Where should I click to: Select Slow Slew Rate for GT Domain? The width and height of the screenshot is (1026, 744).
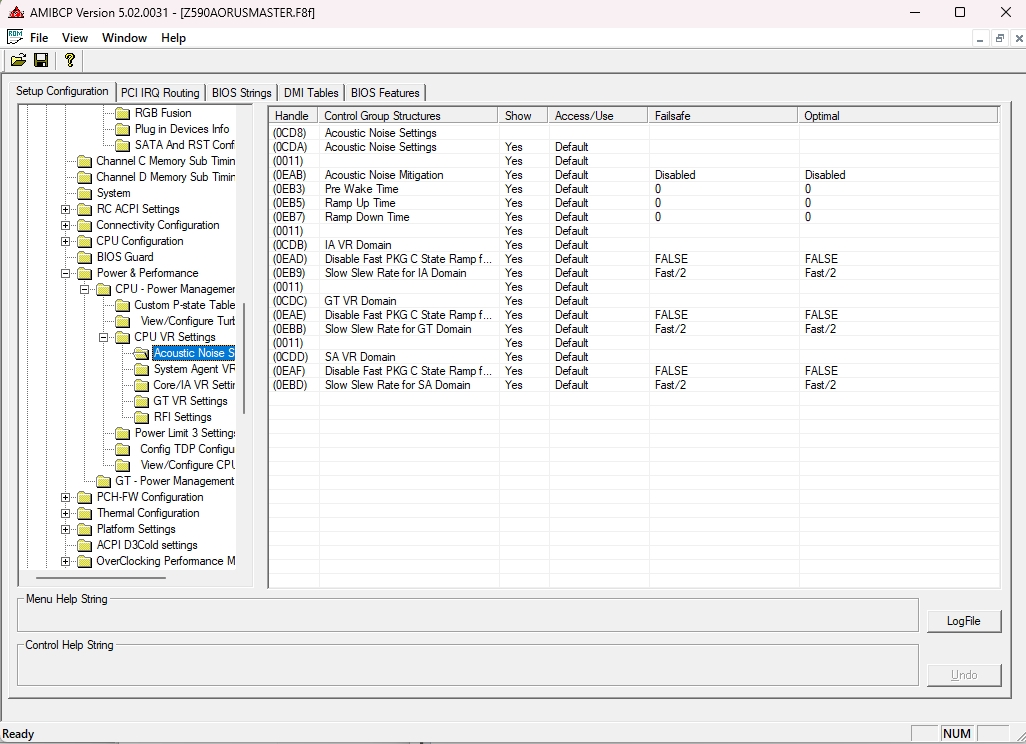(x=633, y=329)
